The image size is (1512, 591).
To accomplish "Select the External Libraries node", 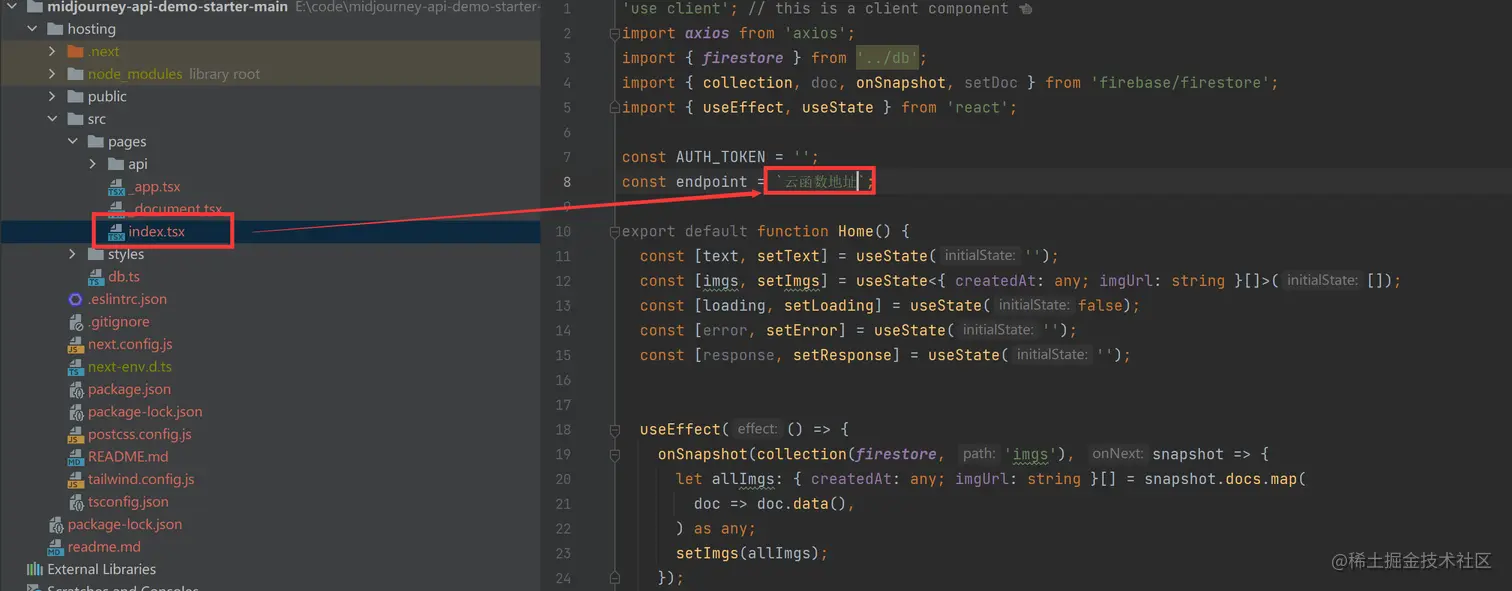I will point(102,569).
